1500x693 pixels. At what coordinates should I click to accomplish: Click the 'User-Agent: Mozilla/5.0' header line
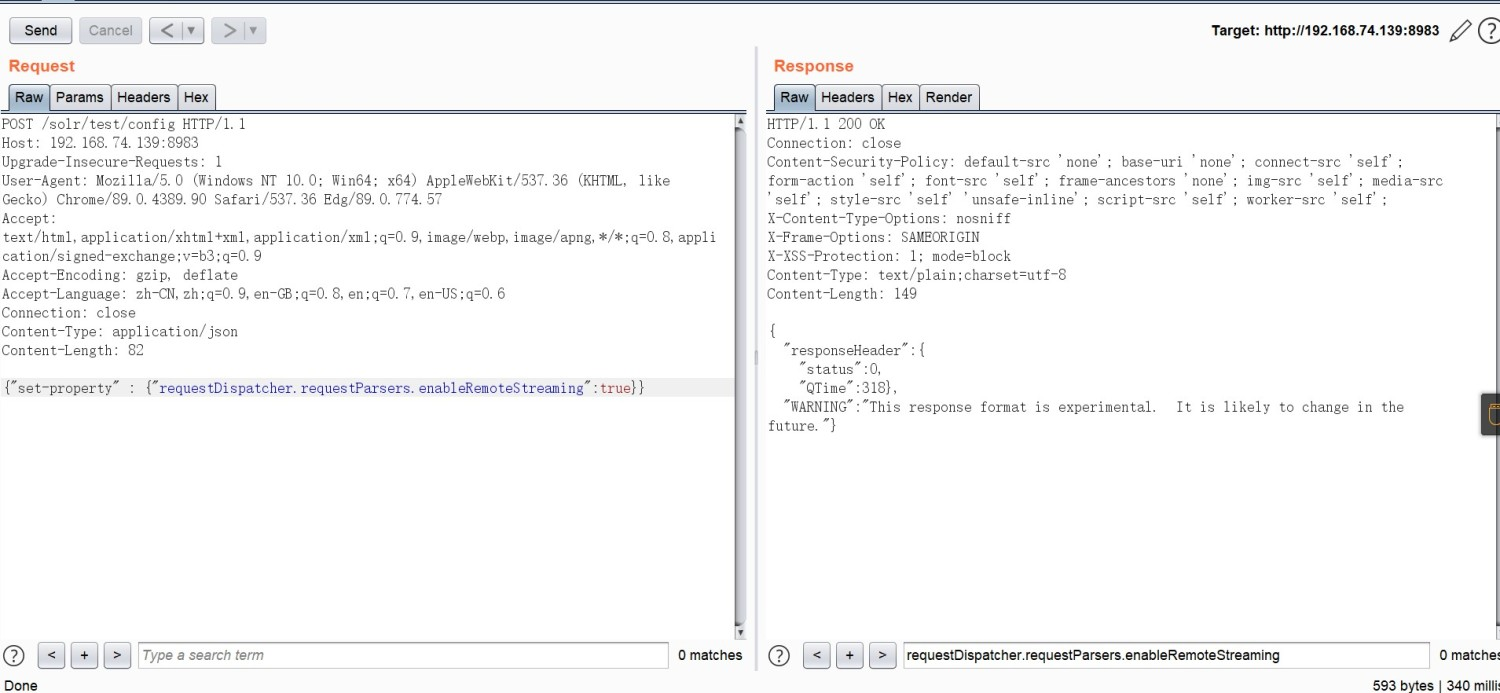336,181
